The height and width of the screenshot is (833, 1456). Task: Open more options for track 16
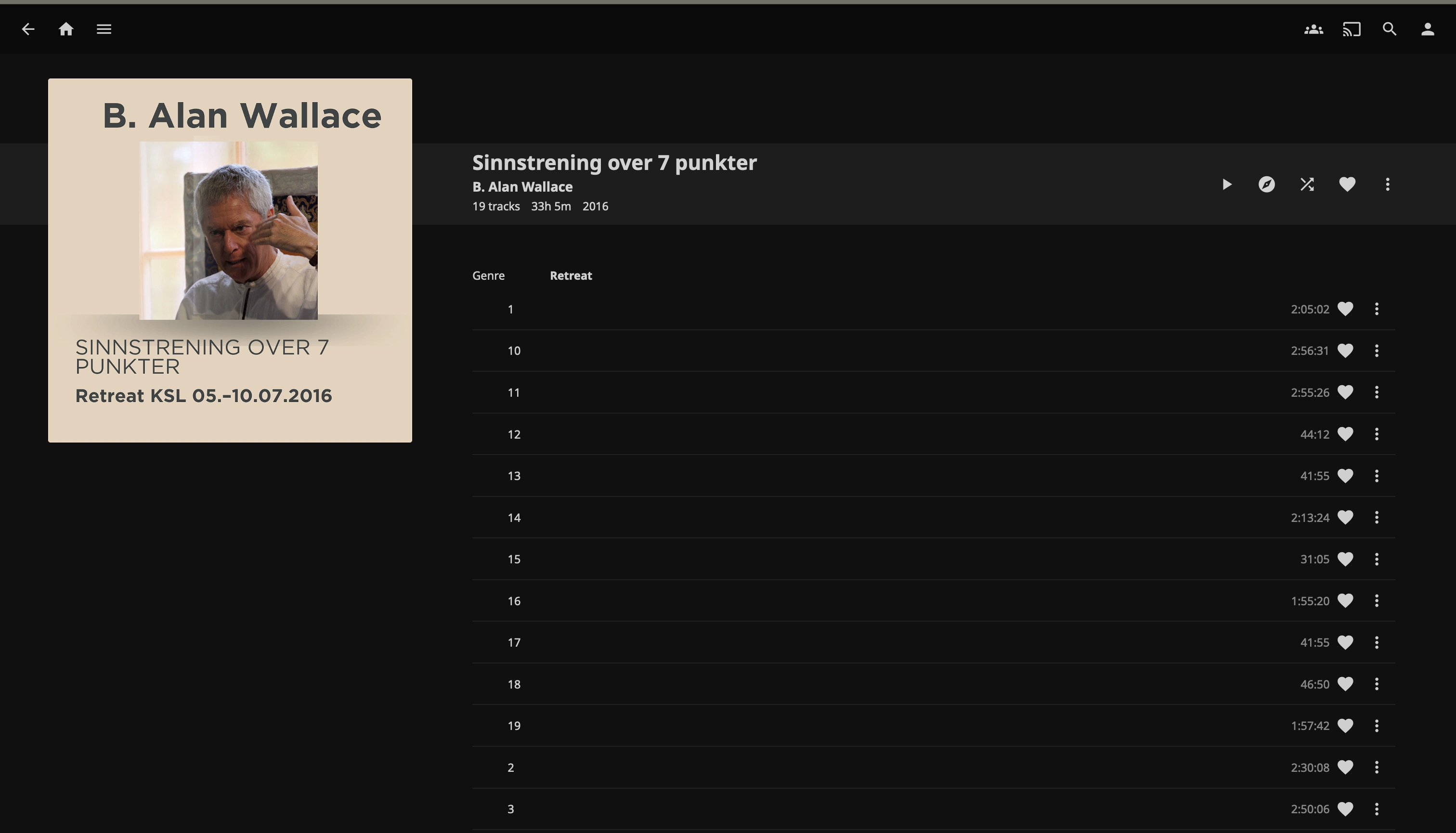[x=1376, y=601]
